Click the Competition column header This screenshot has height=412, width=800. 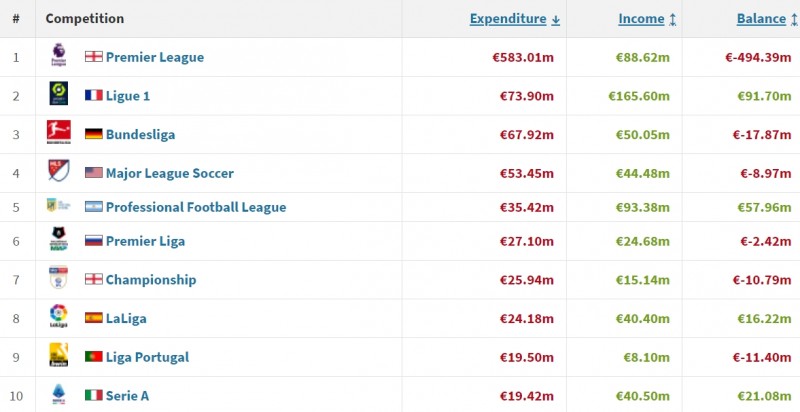85,19
